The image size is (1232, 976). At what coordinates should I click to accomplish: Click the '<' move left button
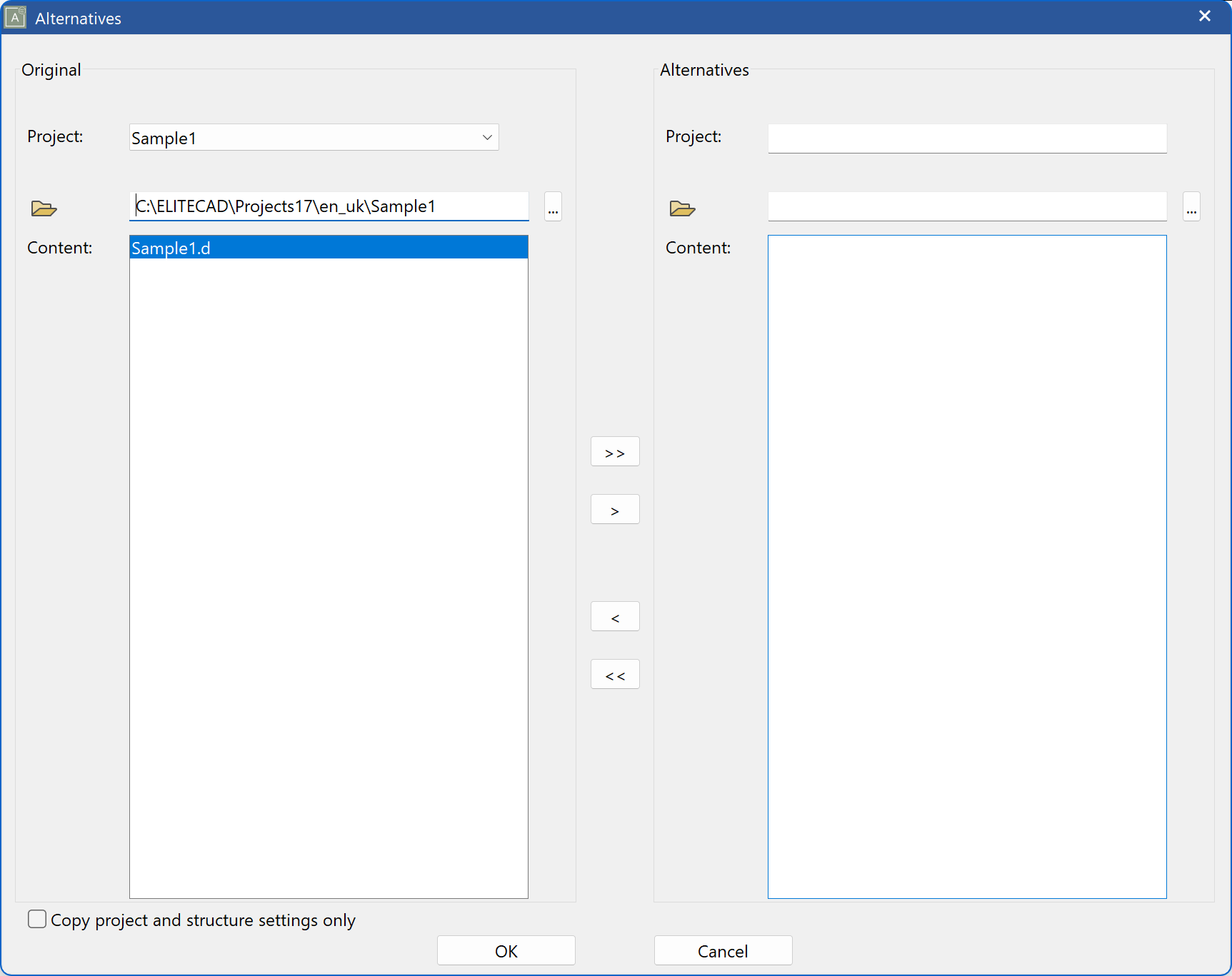[x=614, y=615]
